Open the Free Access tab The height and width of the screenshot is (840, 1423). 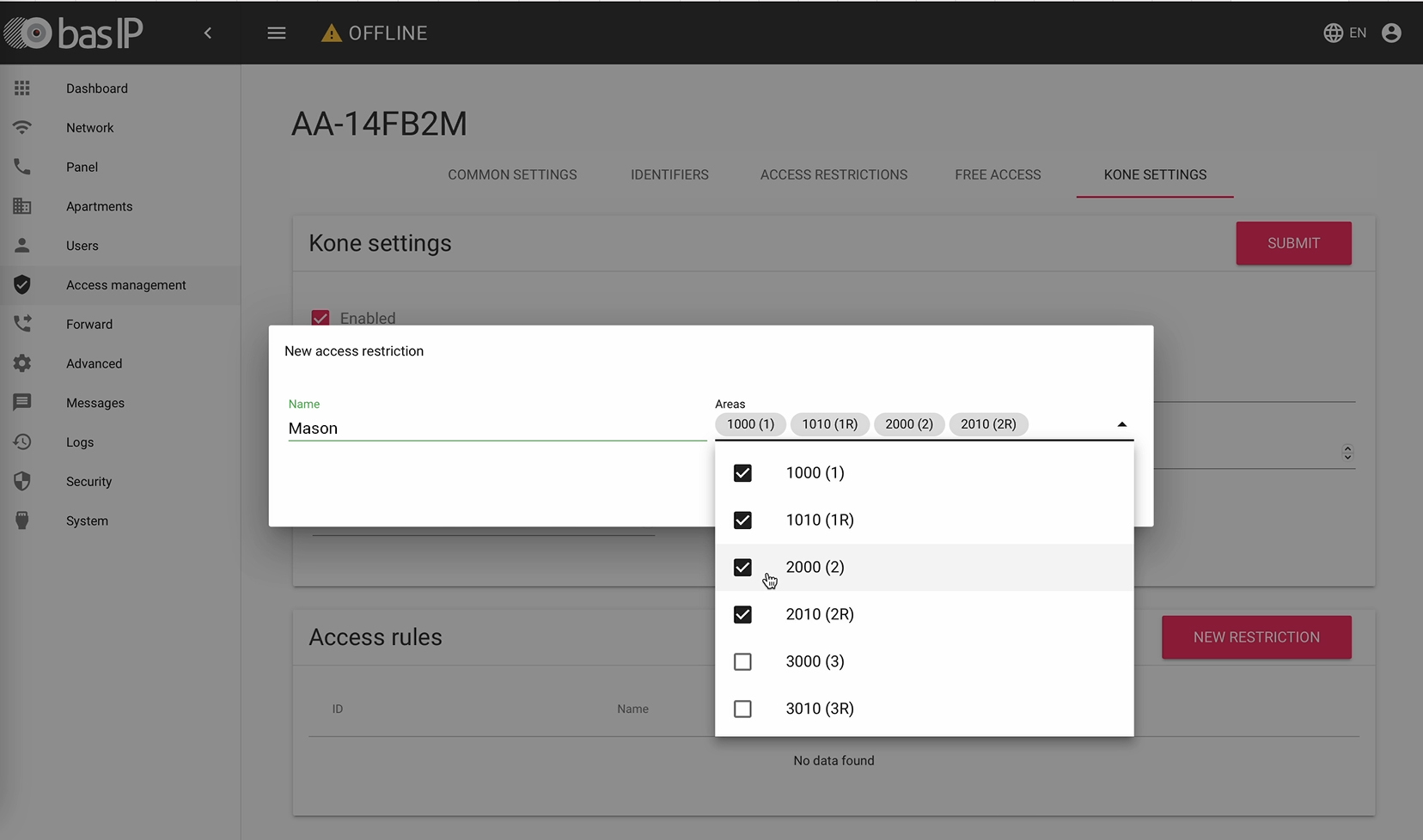[x=997, y=174]
